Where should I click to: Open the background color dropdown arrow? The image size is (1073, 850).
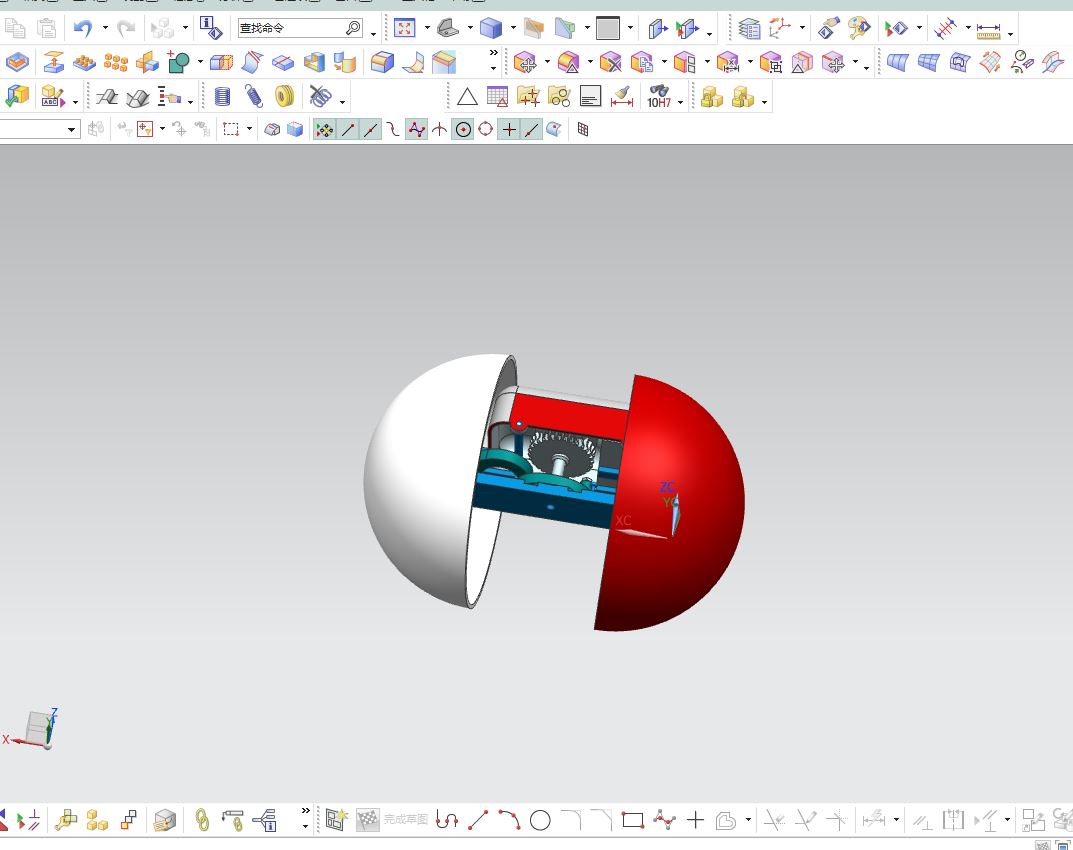[630, 28]
